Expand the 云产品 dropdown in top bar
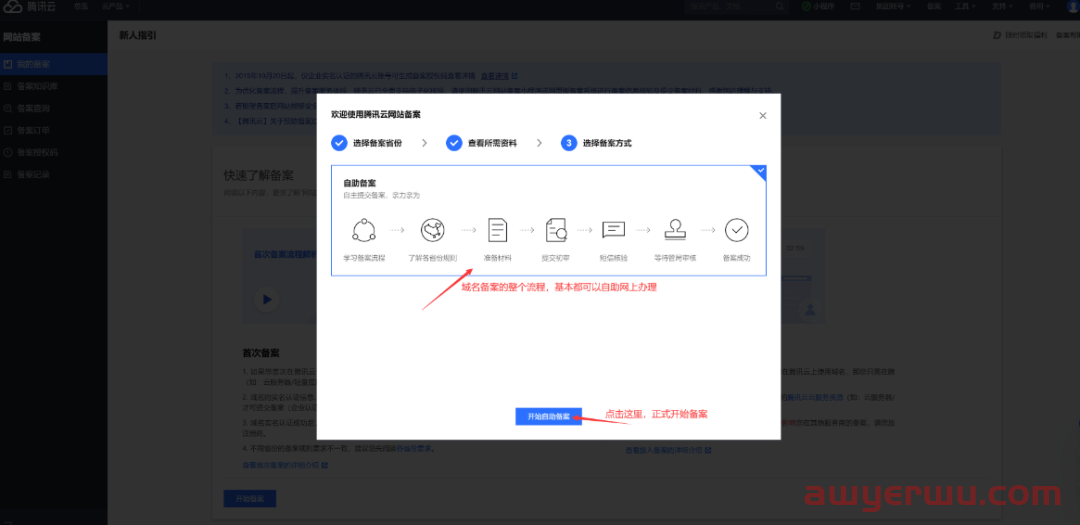Image resolution: width=1080 pixels, height=525 pixels. [115, 6]
